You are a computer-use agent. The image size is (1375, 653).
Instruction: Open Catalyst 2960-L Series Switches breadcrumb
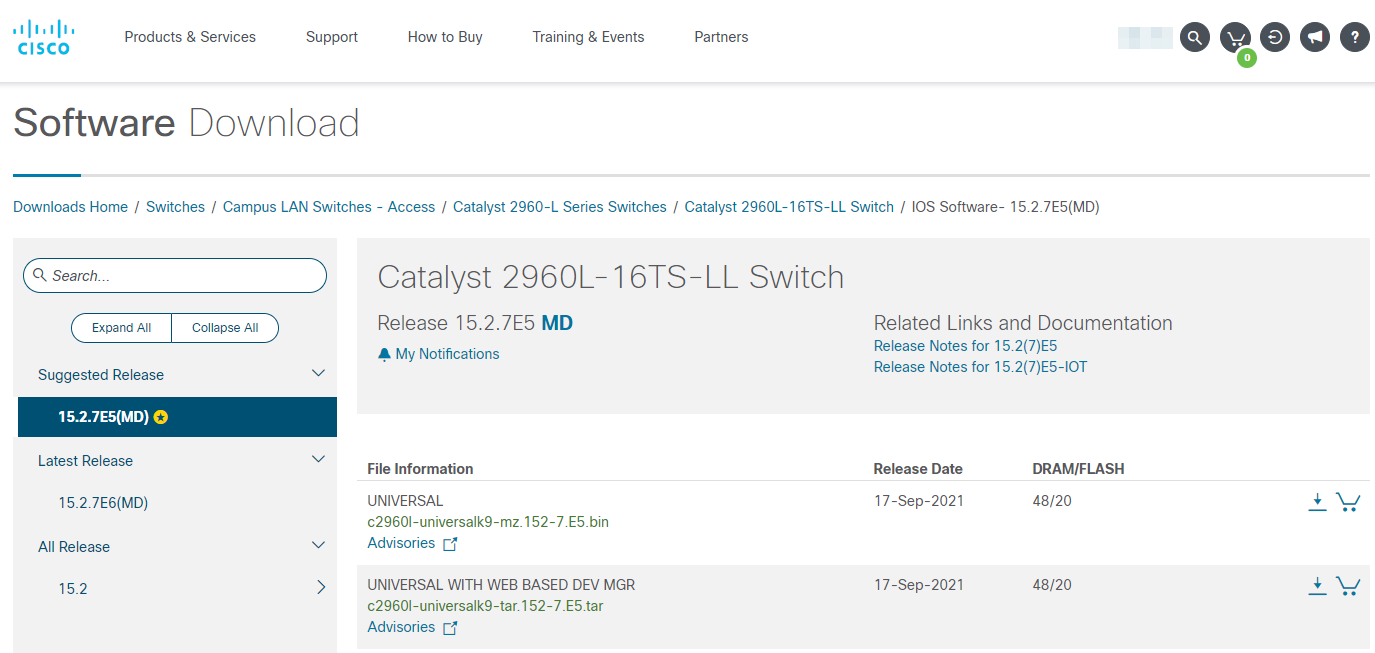coord(560,207)
